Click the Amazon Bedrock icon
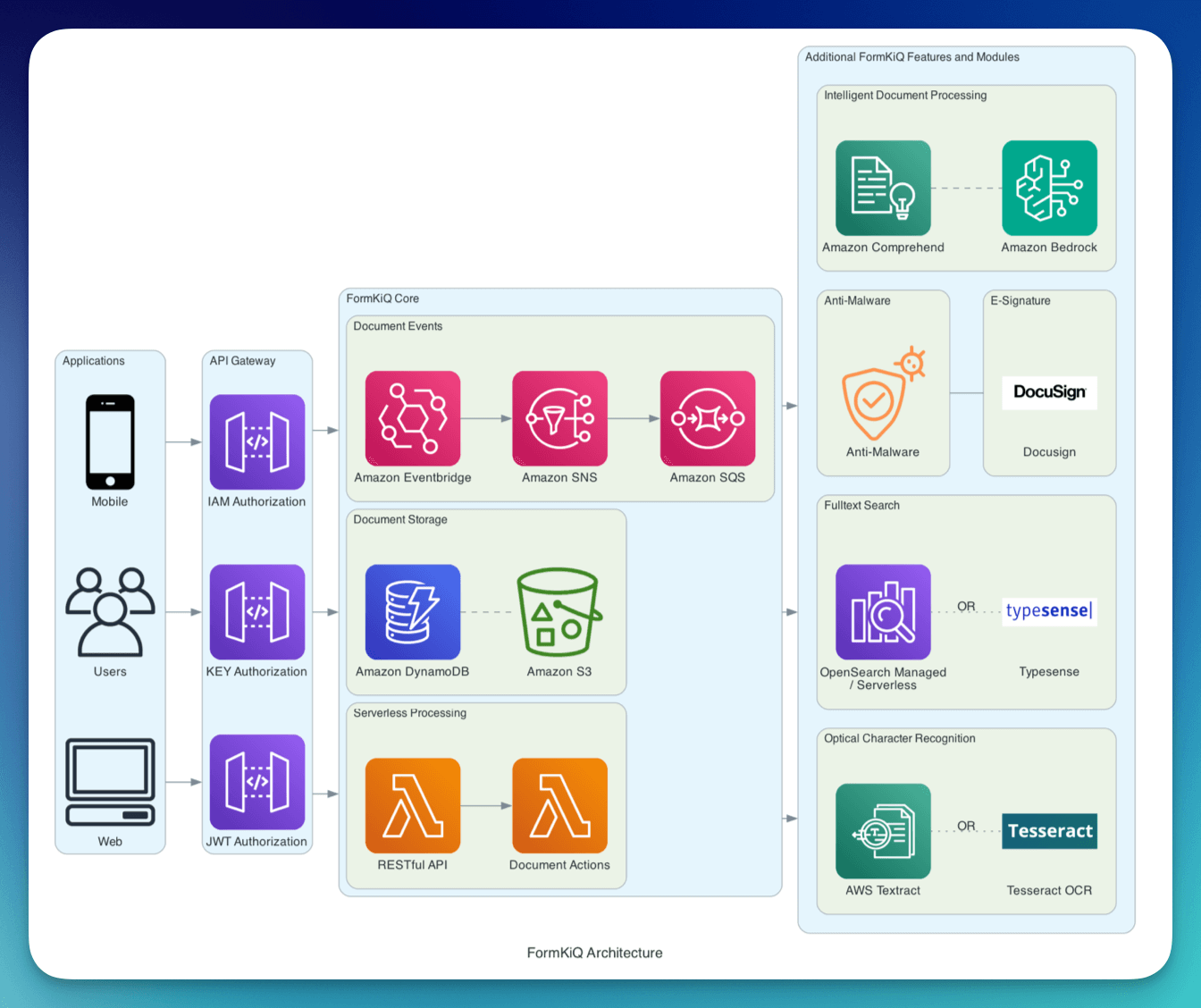1201x1008 pixels. 1049,188
